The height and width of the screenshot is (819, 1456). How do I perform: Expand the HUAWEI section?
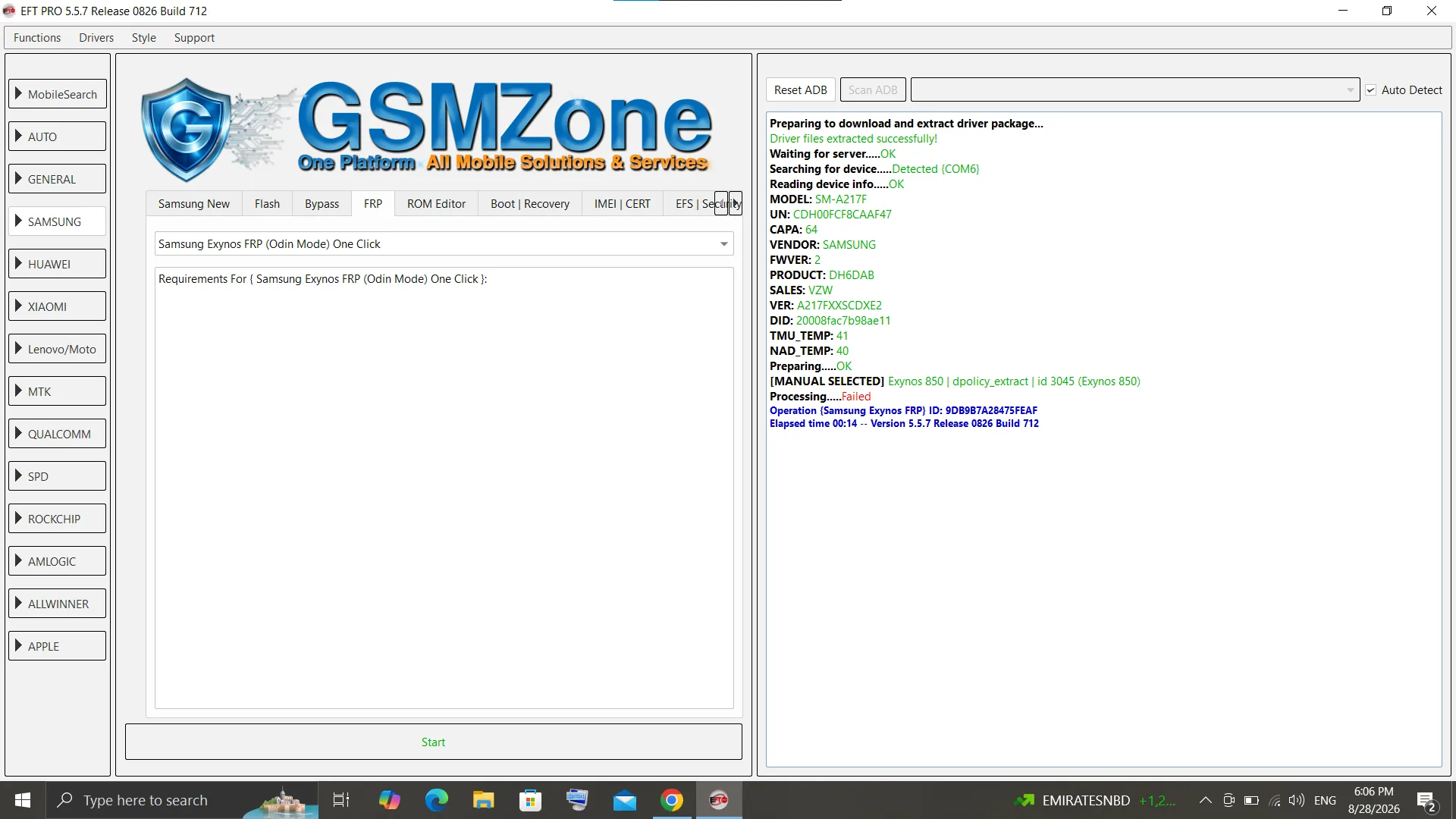pos(58,264)
